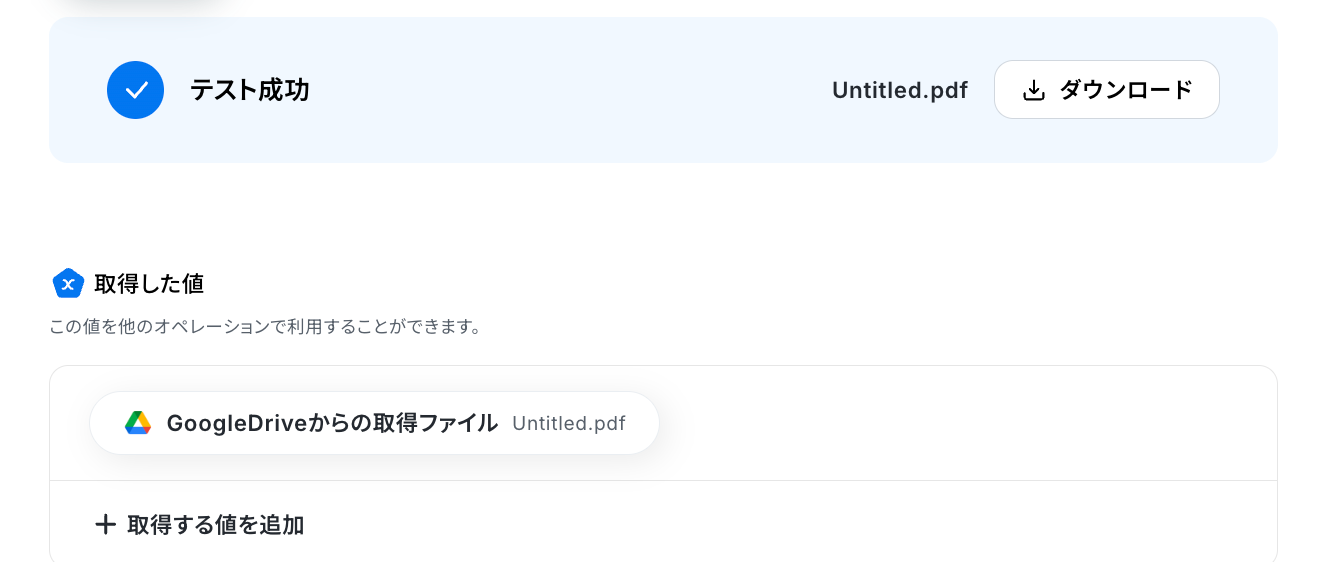Click the download arrow icon
Screen dimensions: 1338x562
click(1034, 90)
